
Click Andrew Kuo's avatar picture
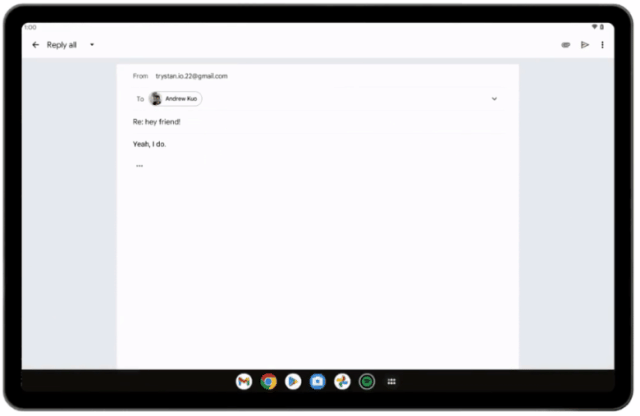[156, 99]
